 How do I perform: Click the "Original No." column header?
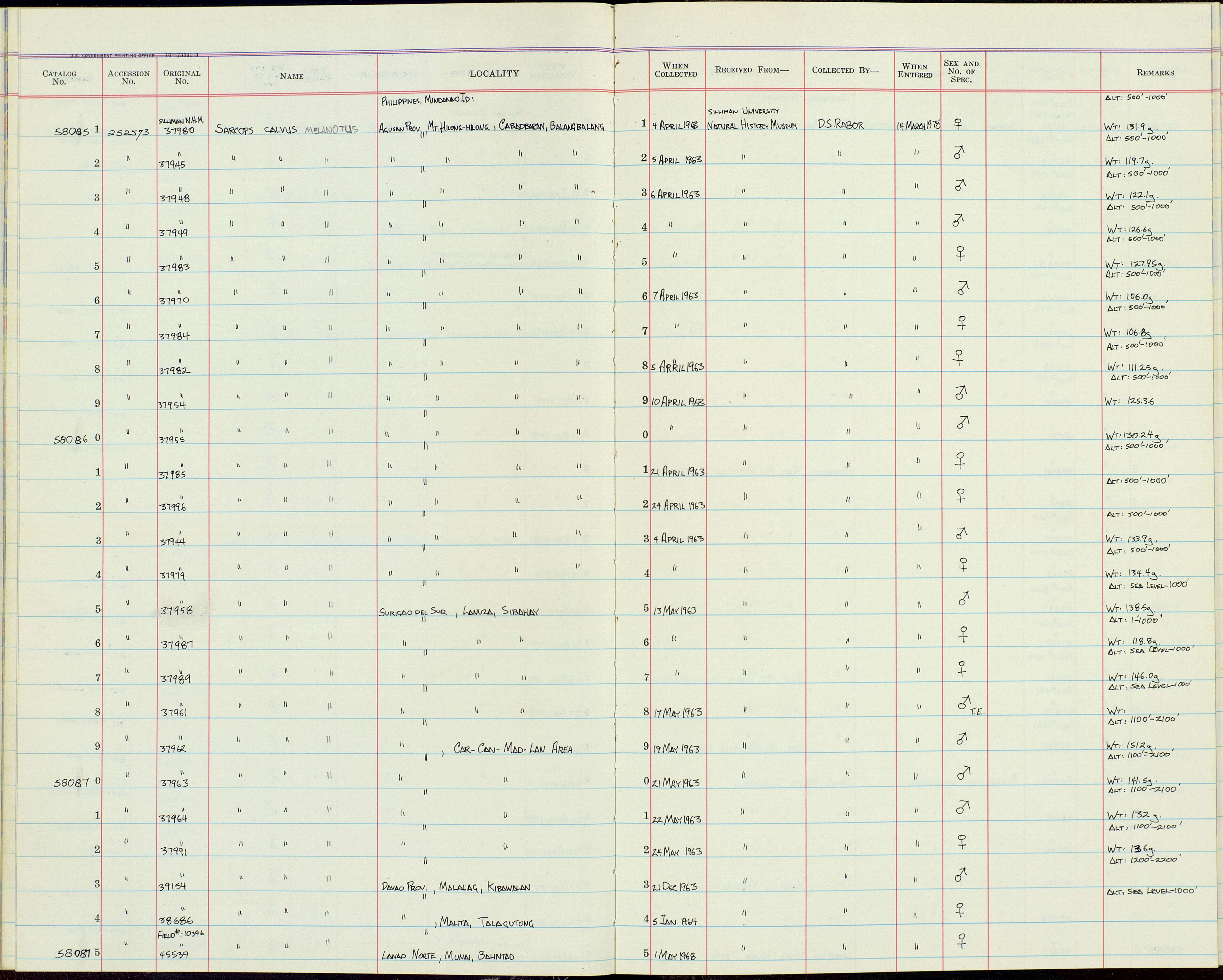[182, 77]
